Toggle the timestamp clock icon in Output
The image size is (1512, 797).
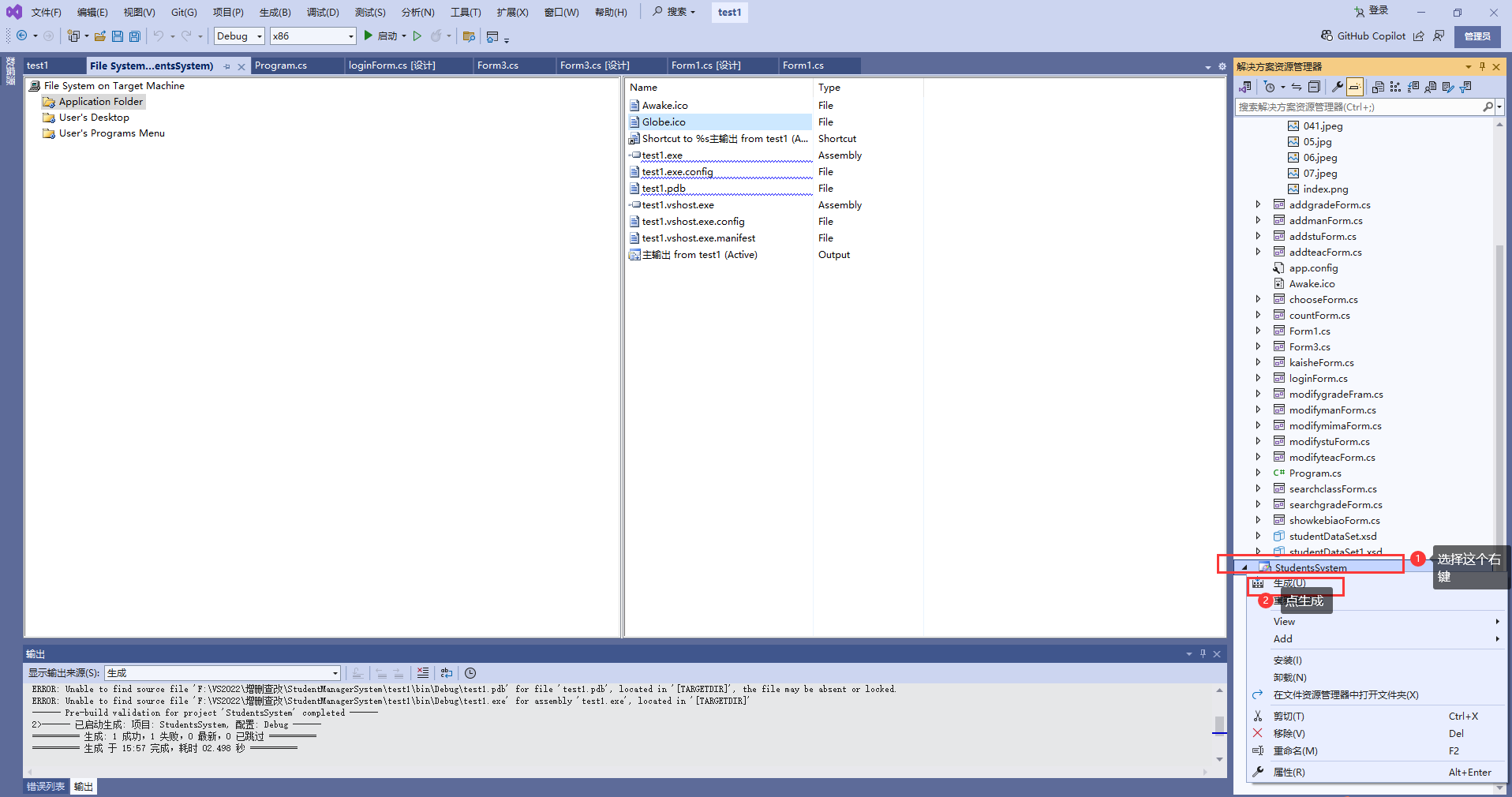[x=470, y=673]
